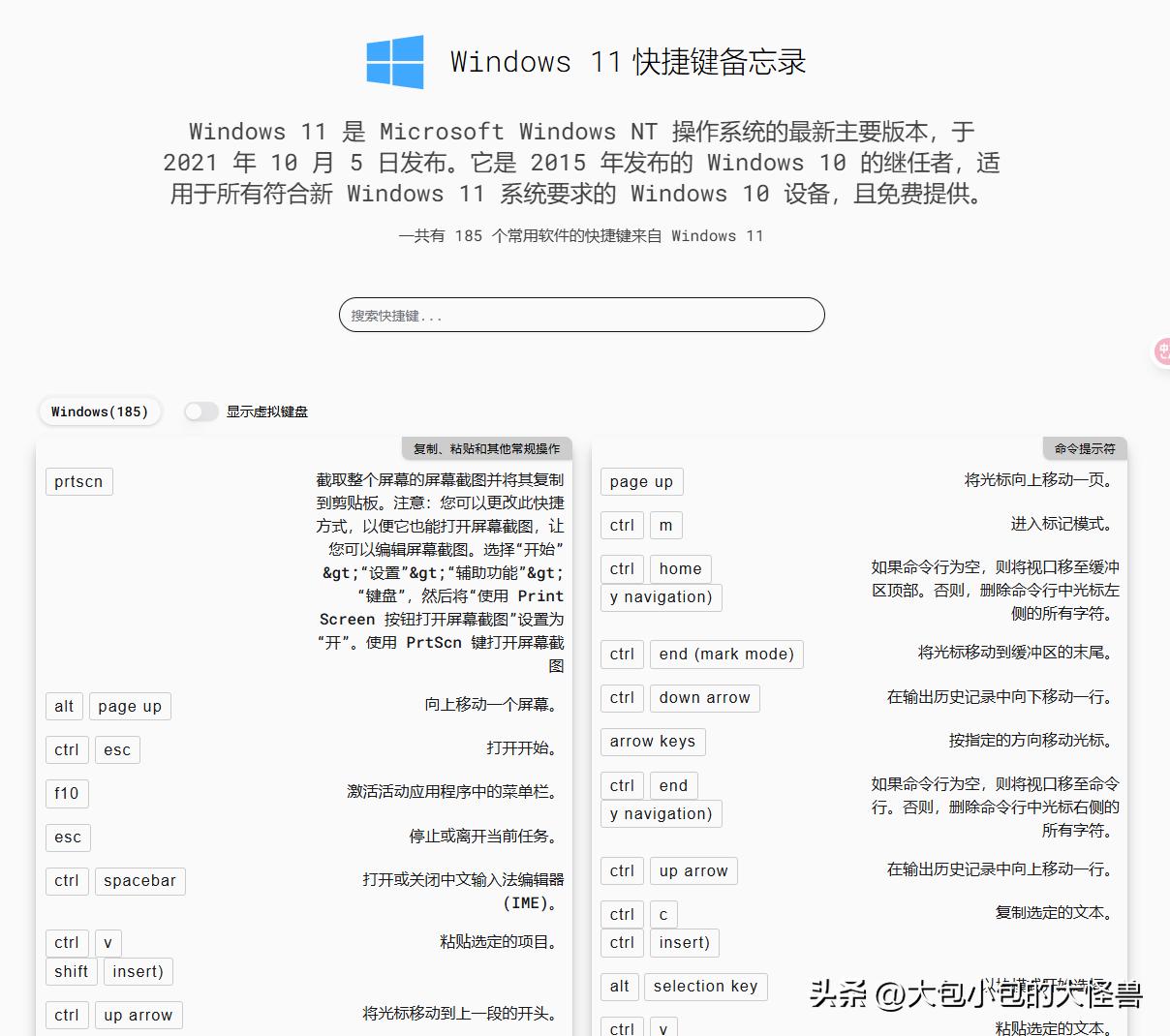This screenshot has width=1170, height=1036.
Task: Click the page up badge in right column
Action: (641, 481)
